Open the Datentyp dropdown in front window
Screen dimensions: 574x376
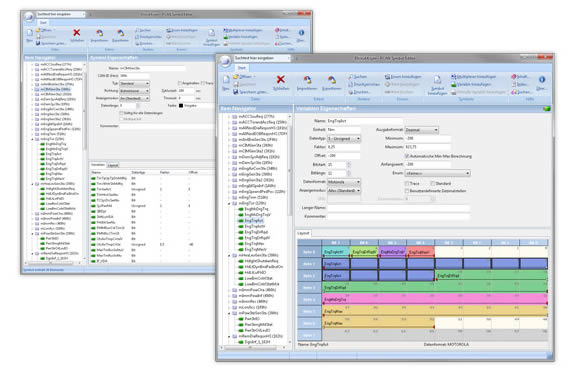(344, 138)
